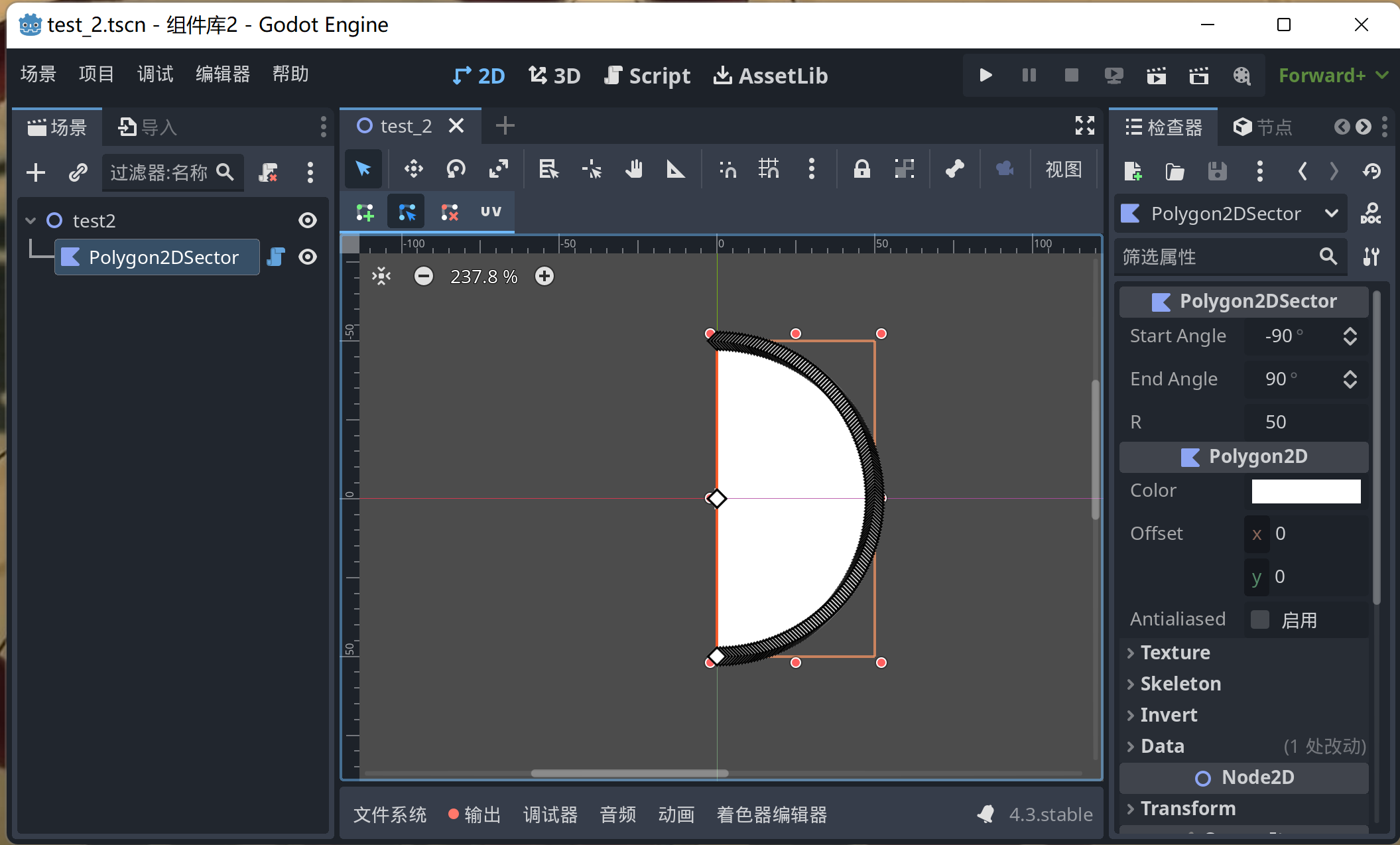This screenshot has width=1400, height=845.
Task: Open the 项目 Project menu
Action: [97, 74]
